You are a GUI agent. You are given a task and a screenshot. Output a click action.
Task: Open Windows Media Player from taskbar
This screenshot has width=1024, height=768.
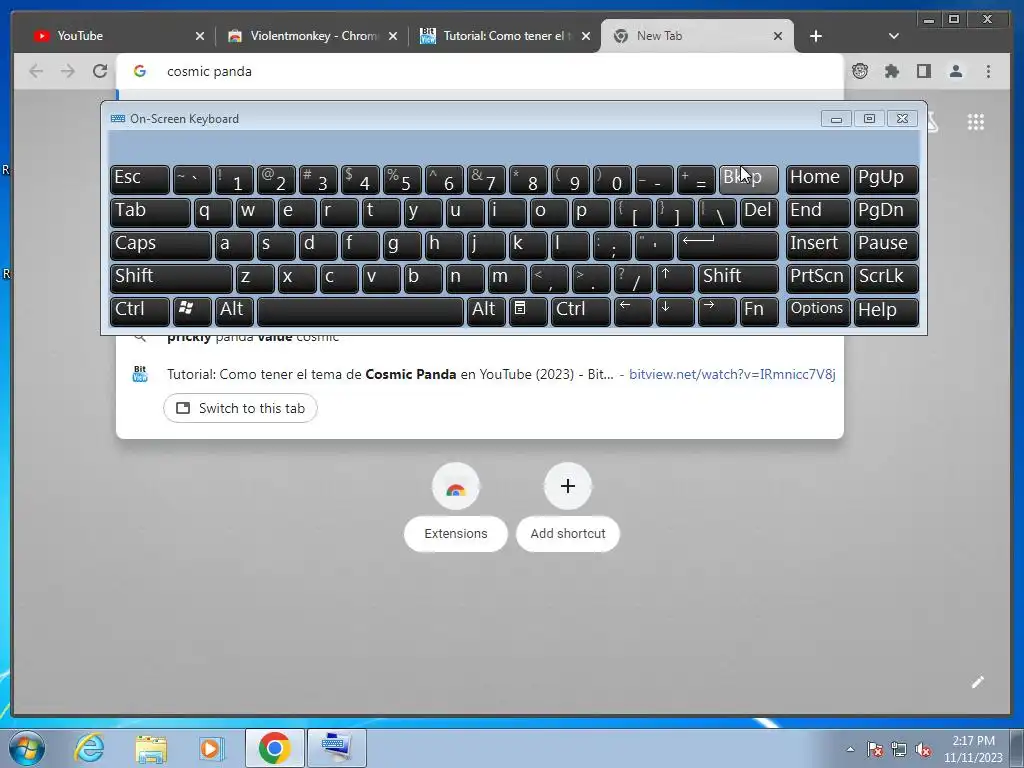[212, 748]
